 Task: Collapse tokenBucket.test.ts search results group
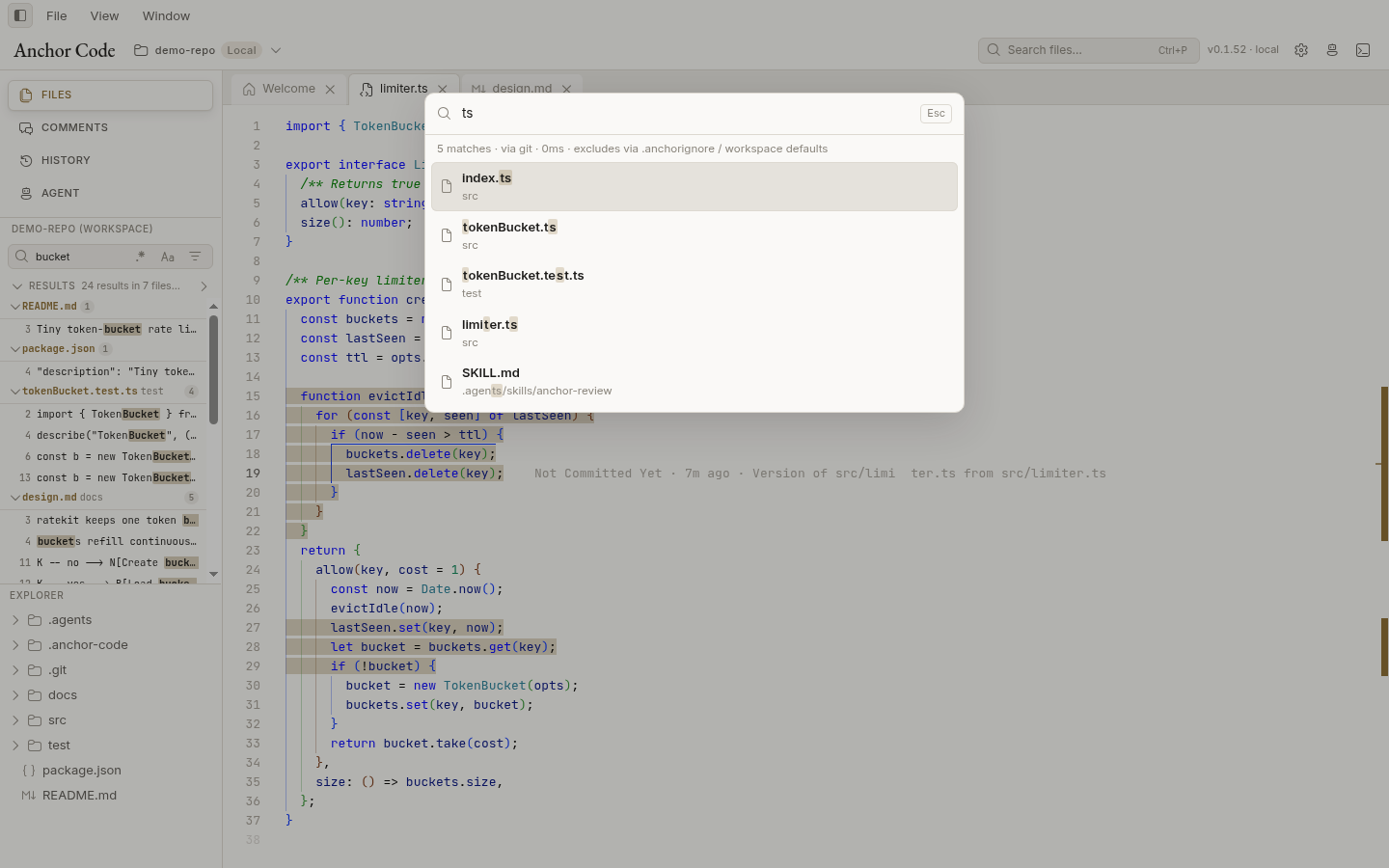coord(15,392)
